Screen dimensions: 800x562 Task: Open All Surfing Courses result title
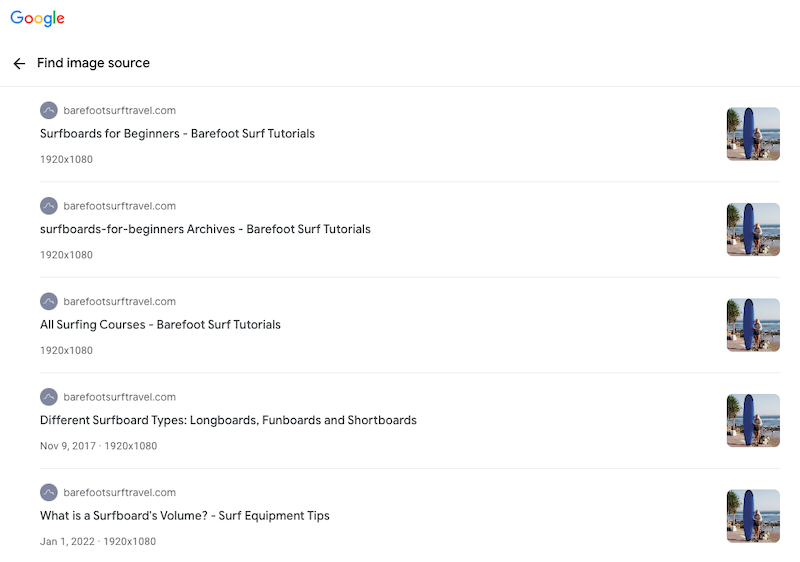click(160, 324)
